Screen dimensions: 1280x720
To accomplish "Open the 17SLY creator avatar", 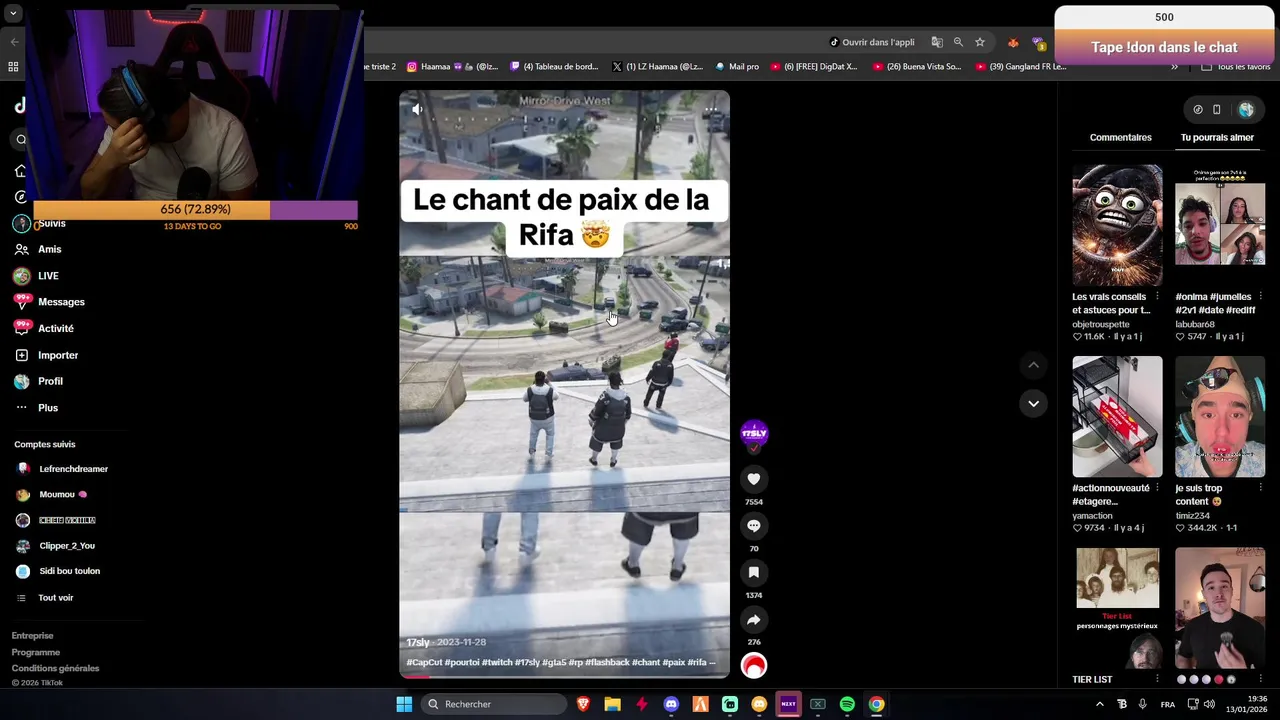I will pos(754,433).
